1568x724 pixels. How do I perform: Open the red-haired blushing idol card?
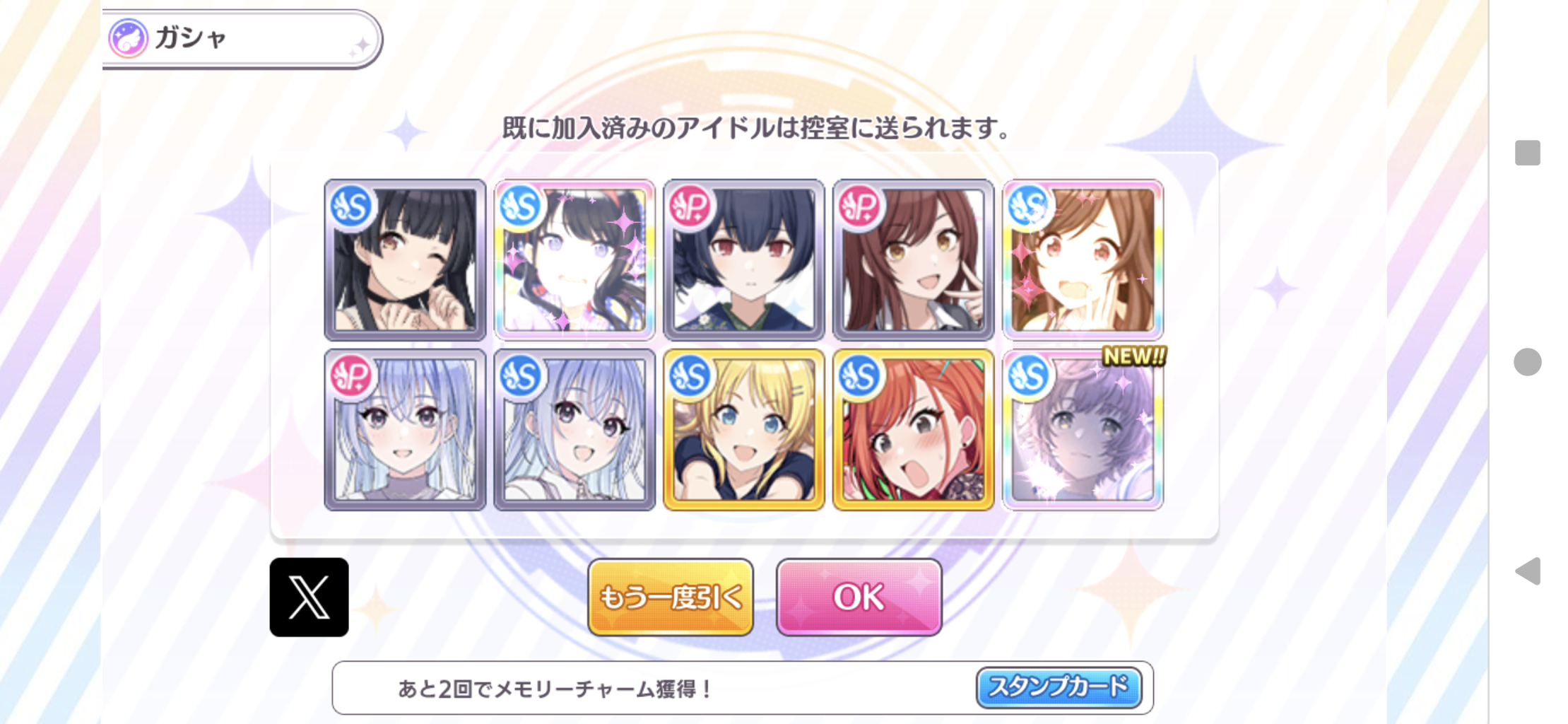tap(914, 429)
